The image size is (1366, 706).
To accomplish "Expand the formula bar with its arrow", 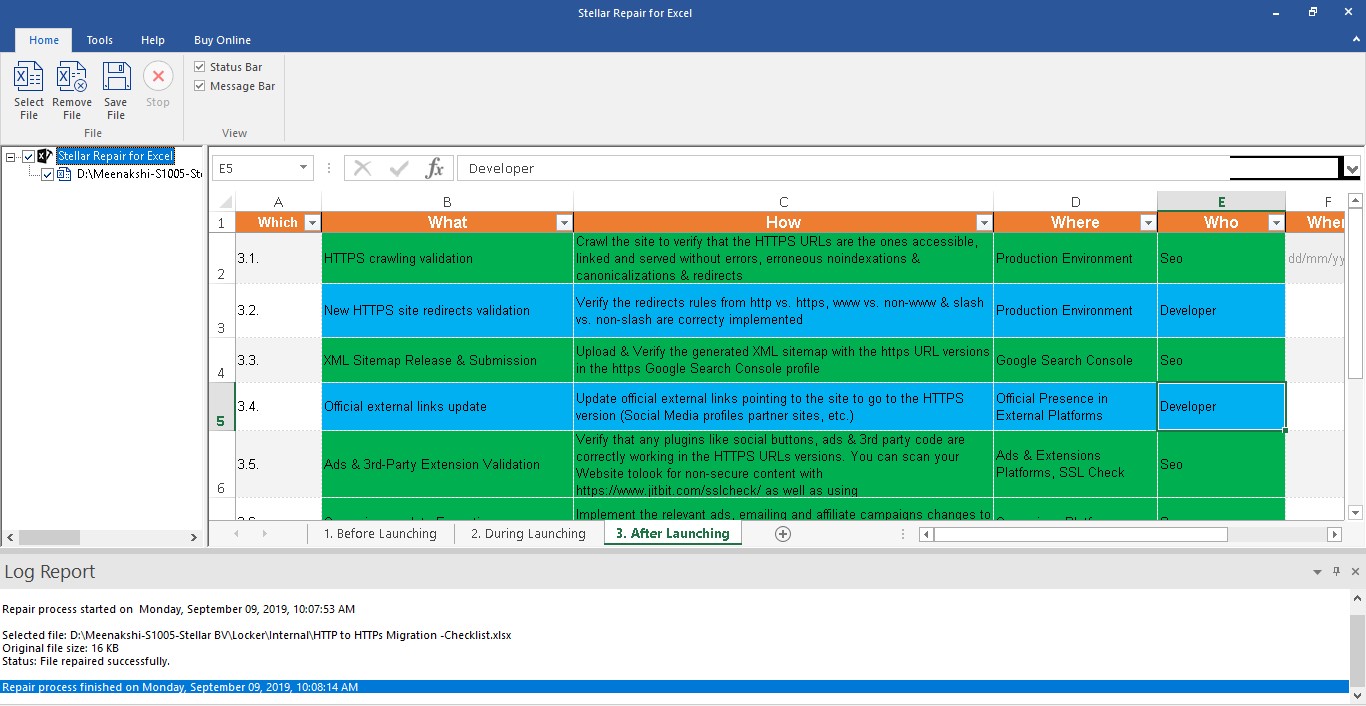I will [1353, 168].
